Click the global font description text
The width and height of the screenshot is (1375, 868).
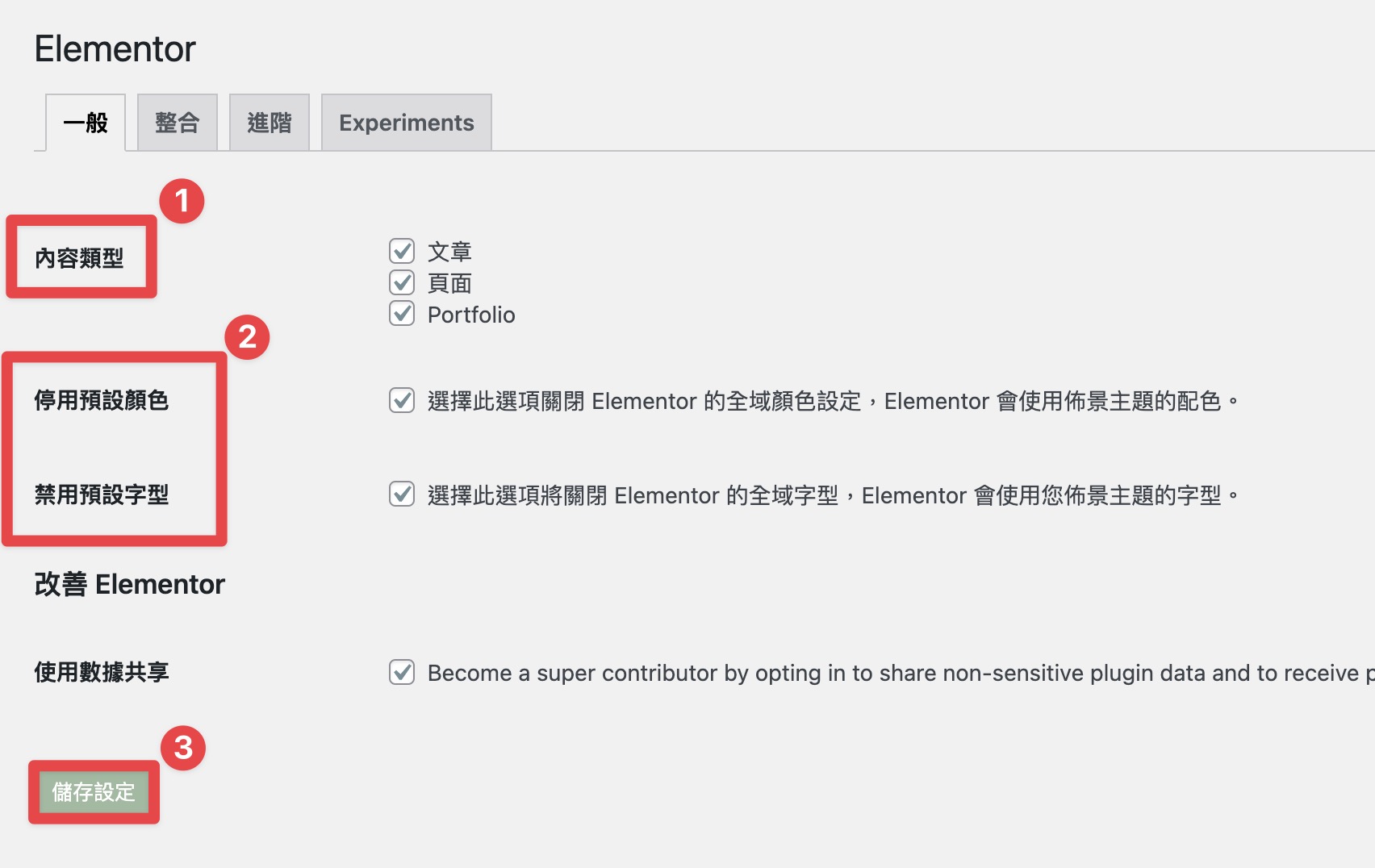pos(833,495)
